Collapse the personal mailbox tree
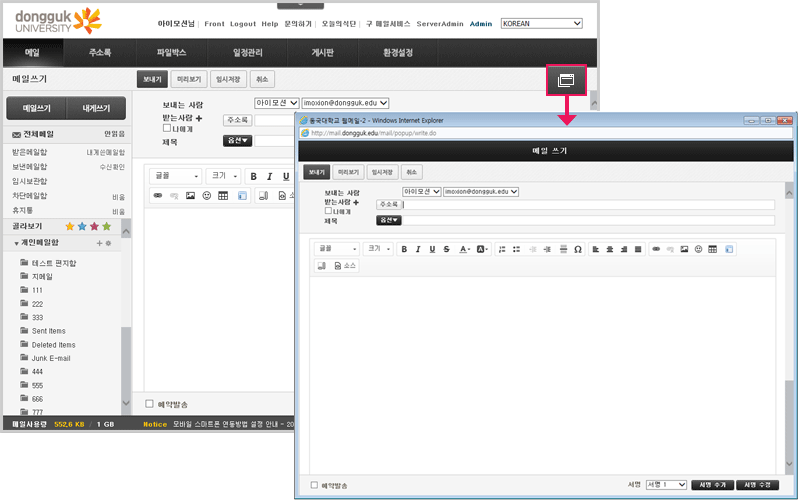 16,243
